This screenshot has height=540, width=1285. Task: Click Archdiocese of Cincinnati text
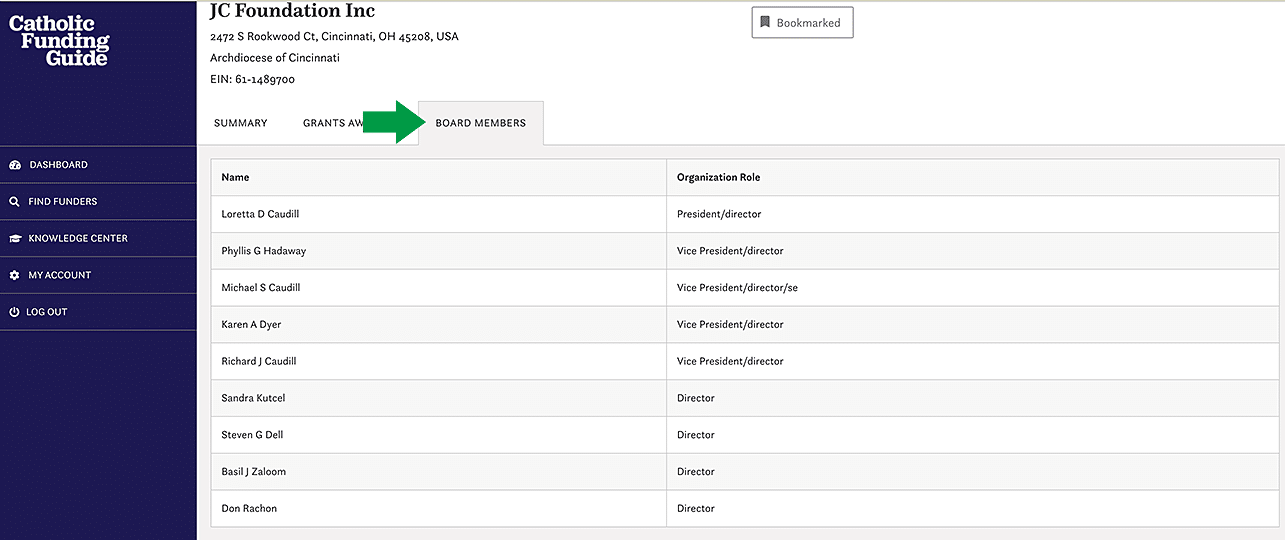pos(275,58)
